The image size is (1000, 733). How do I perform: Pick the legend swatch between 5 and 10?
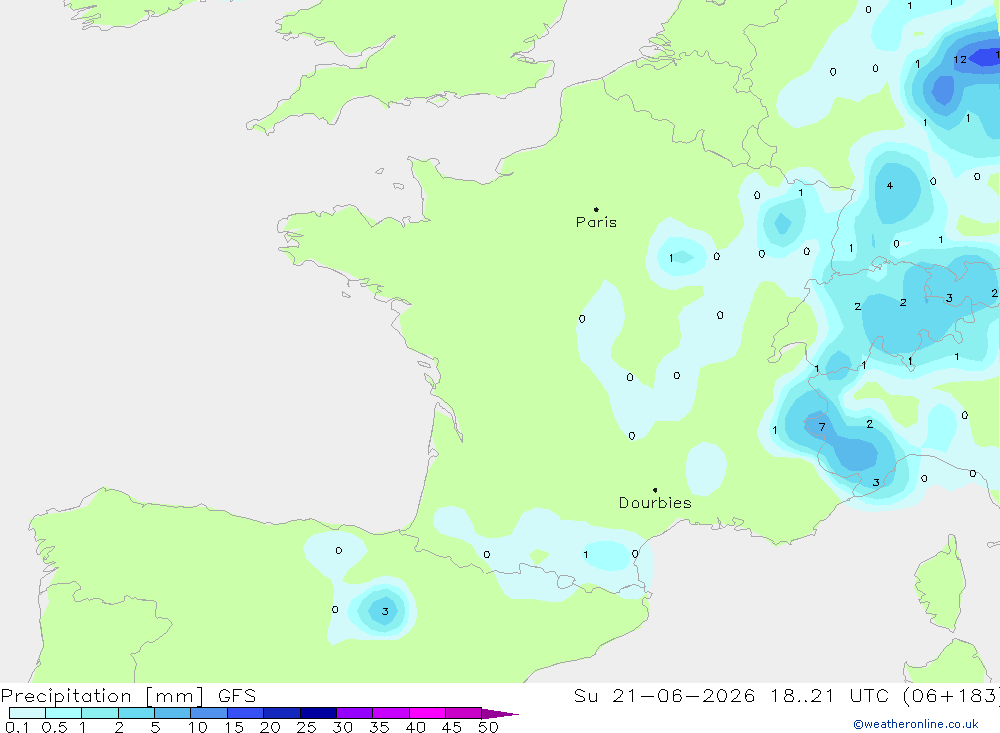(173, 713)
